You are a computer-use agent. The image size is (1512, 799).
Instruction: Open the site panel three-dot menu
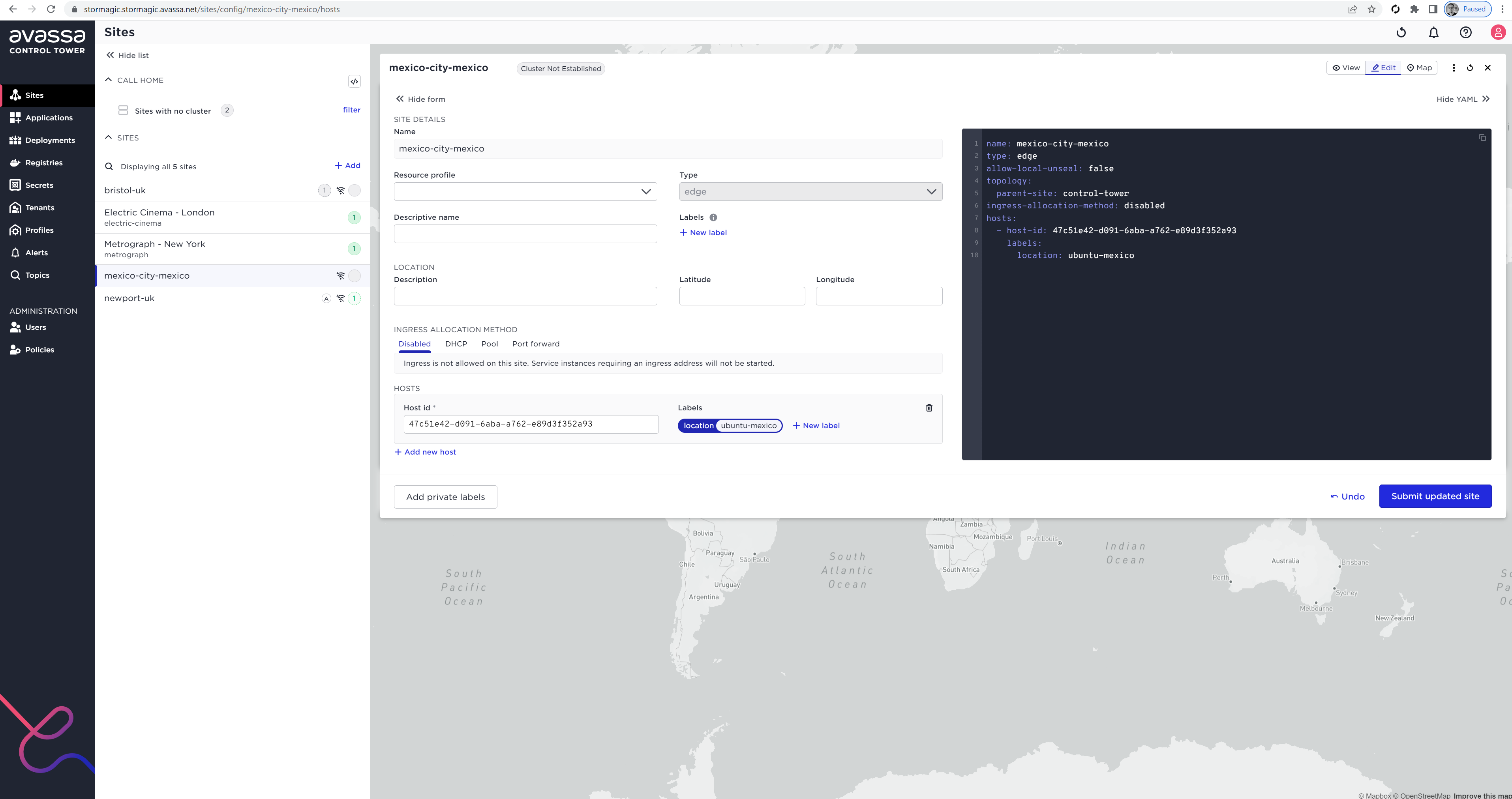1453,68
